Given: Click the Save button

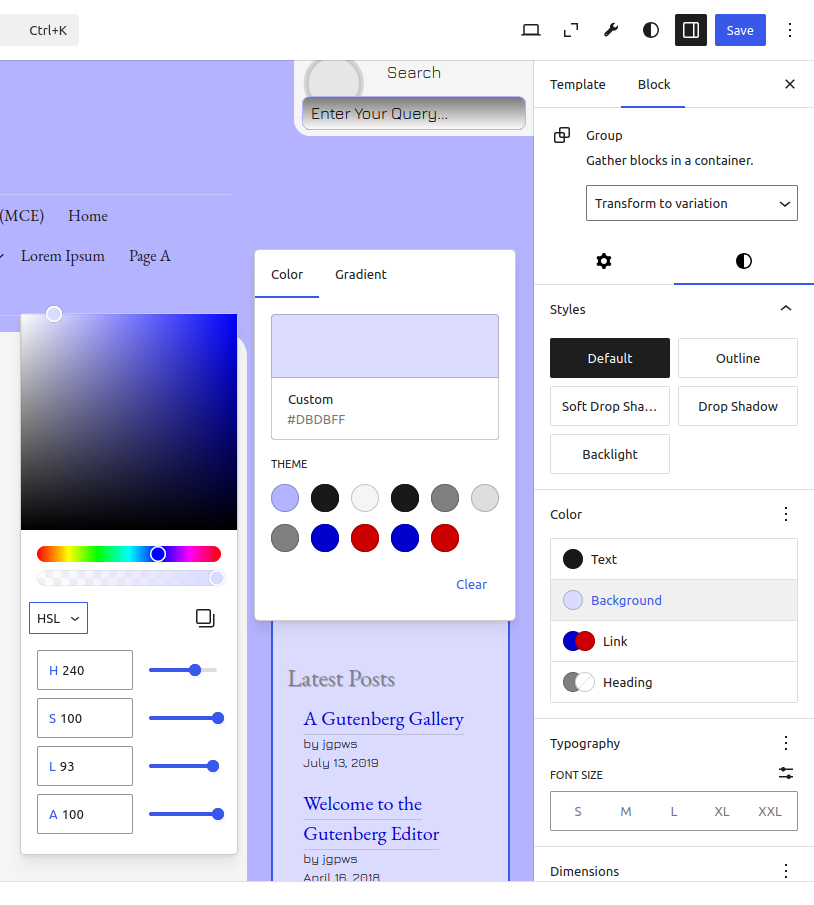Looking at the screenshot, I should point(740,30).
